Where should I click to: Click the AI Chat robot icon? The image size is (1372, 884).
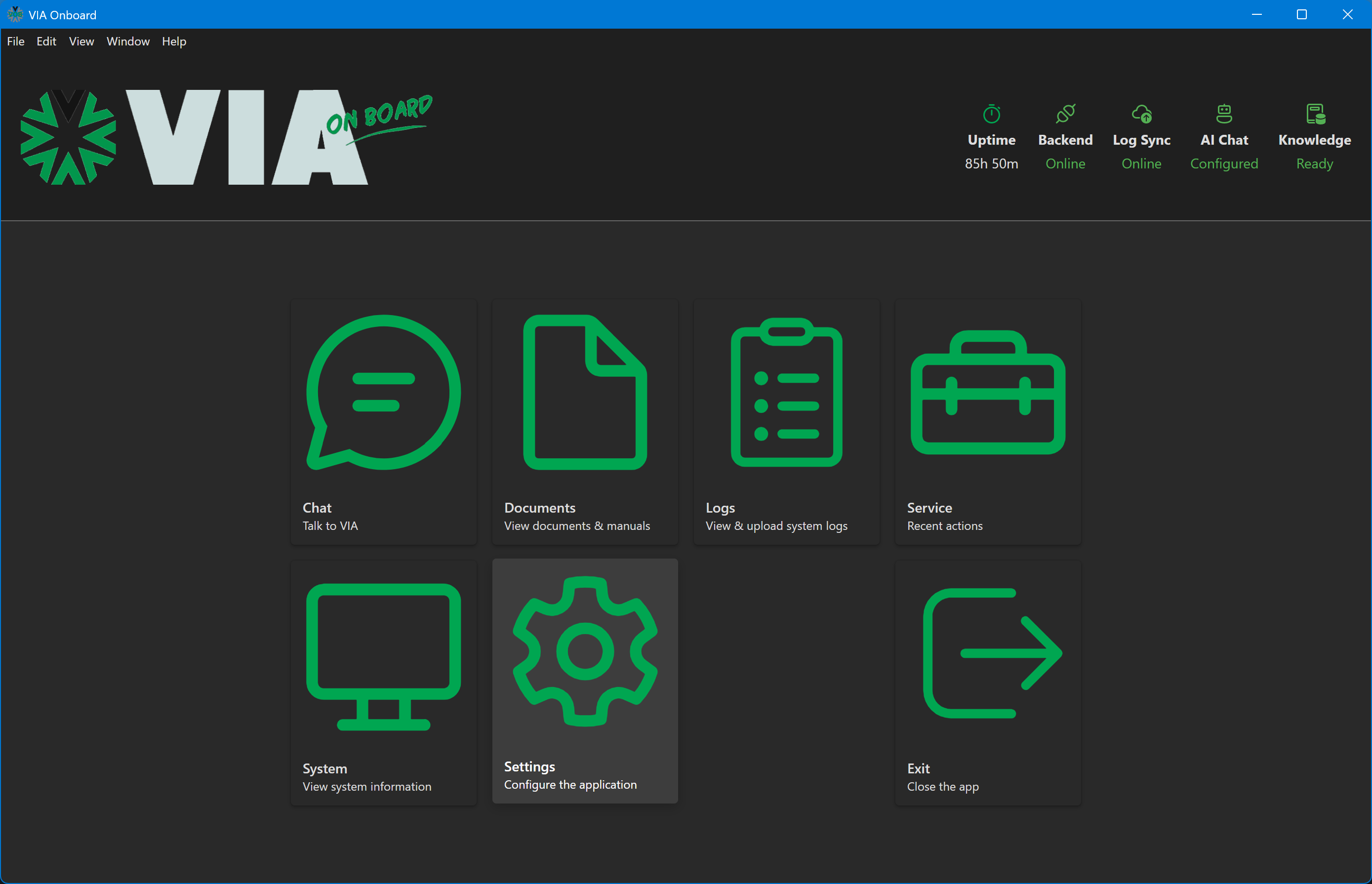1224,114
